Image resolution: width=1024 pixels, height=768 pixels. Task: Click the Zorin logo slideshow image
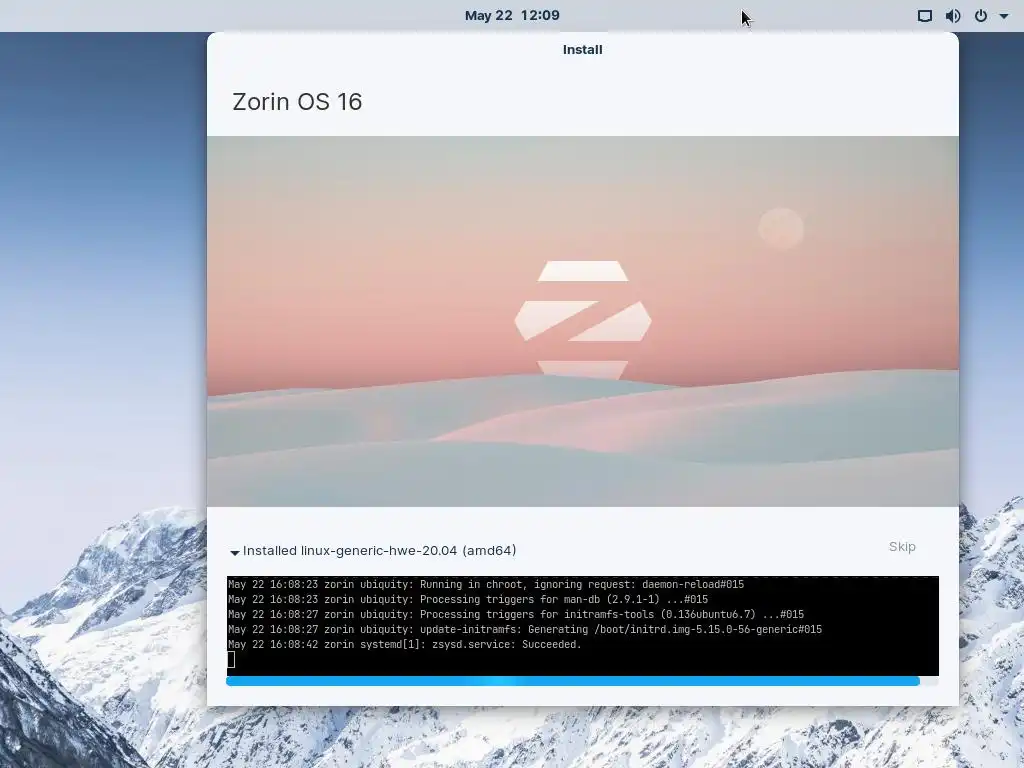[x=583, y=321]
